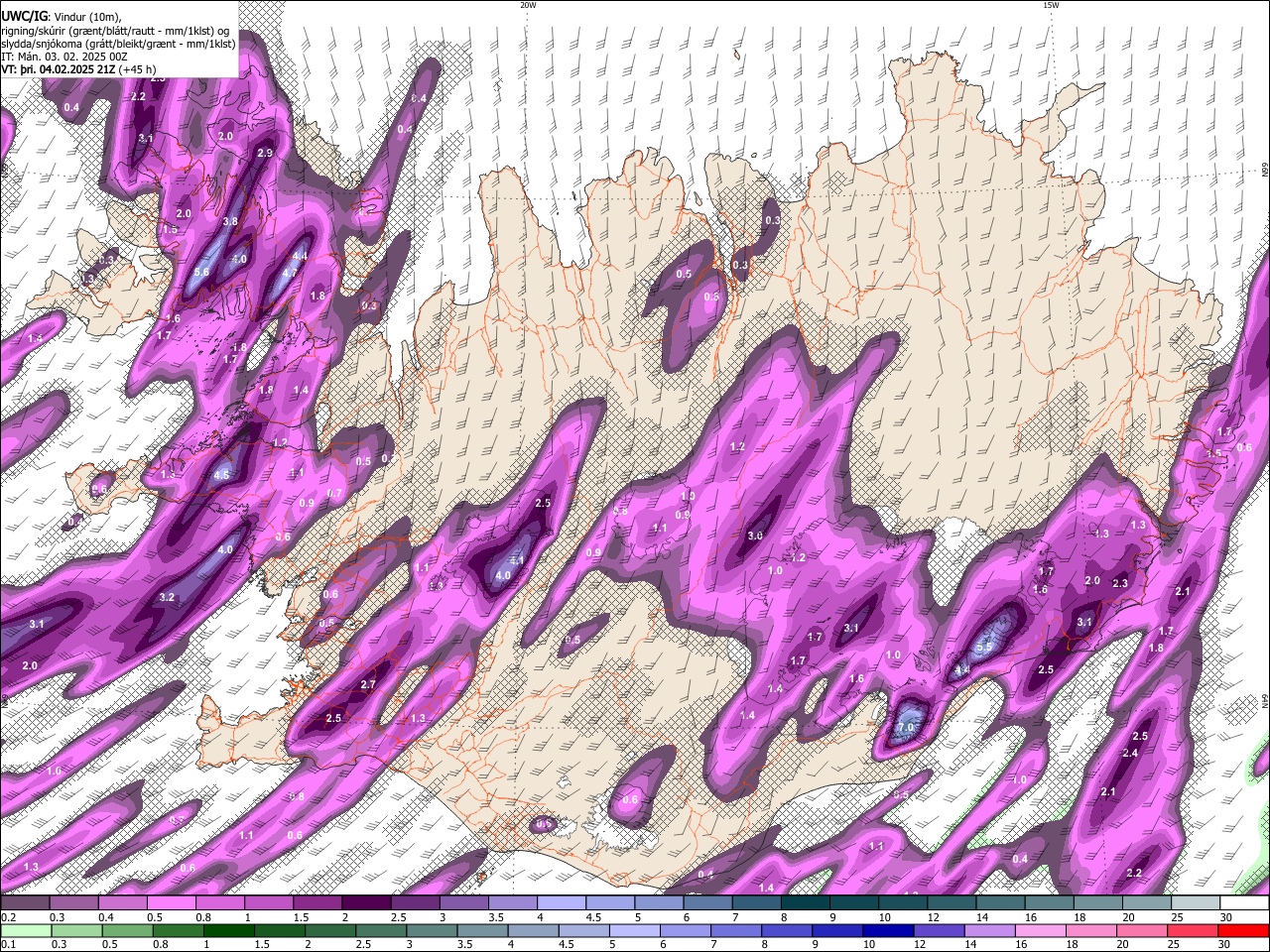Click the 2.4 precipitation value label
Viewport: 1270px width, 952px height.
point(1129,754)
